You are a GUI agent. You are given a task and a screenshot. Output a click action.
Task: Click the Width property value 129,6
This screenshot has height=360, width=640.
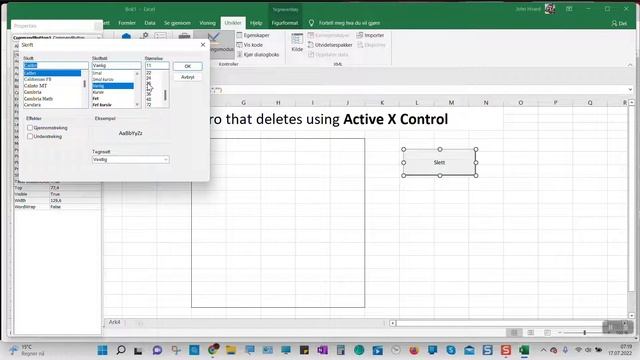tap(75, 200)
